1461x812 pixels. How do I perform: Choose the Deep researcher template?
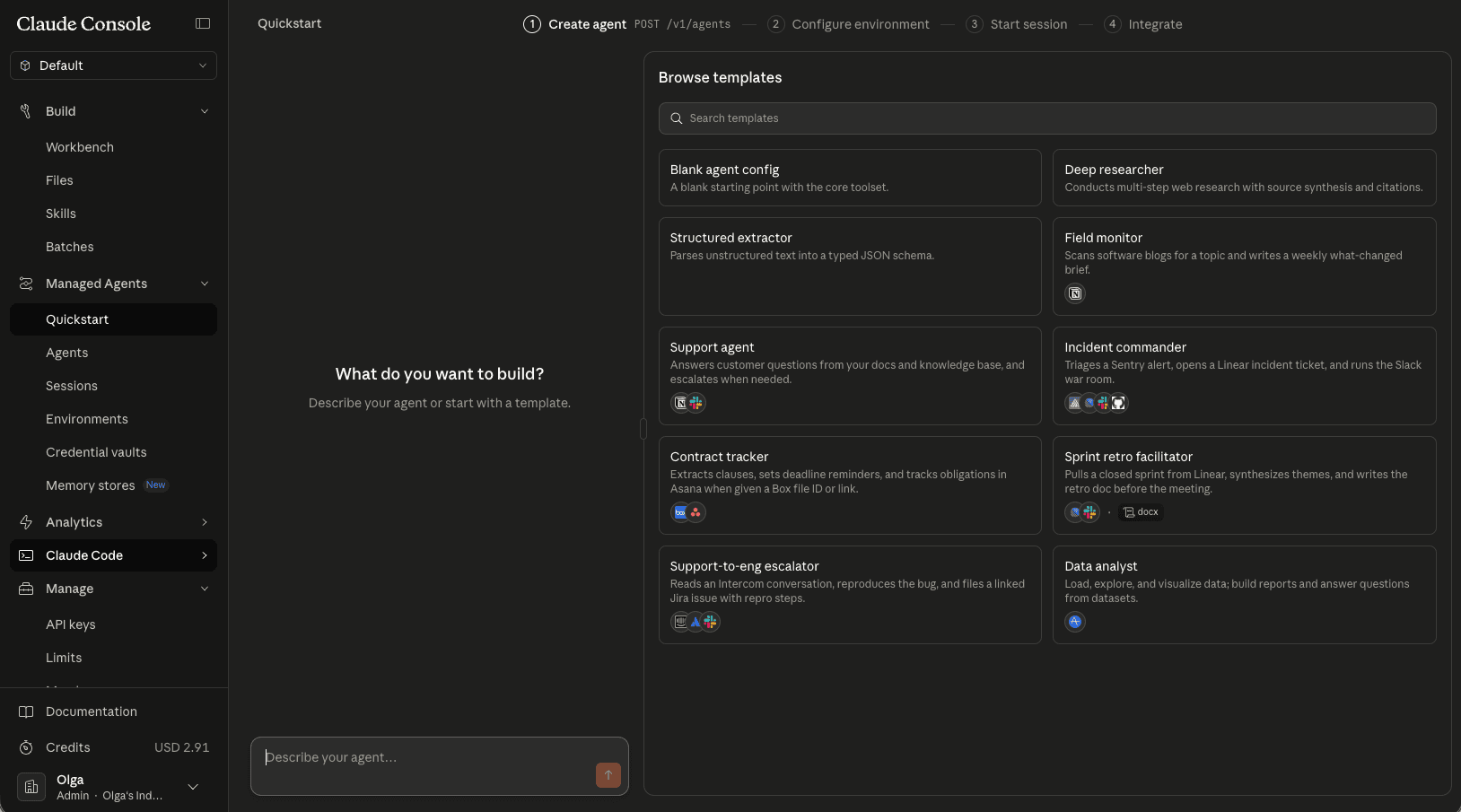(x=1244, y=178)
